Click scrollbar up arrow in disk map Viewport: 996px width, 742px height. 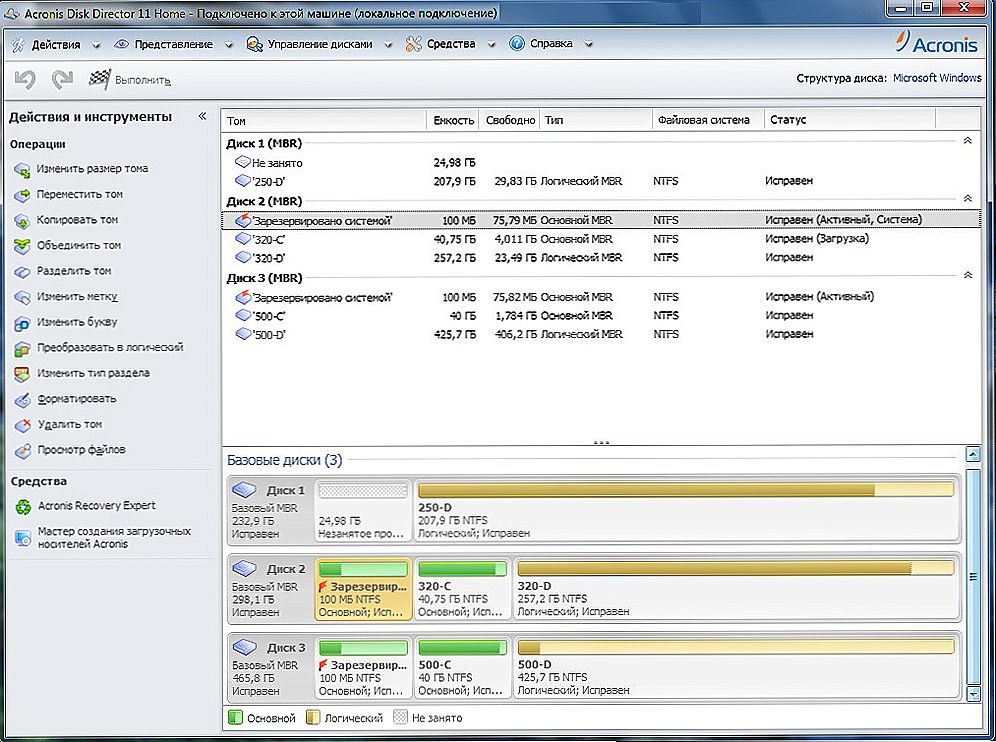click(x=972, y=454)
